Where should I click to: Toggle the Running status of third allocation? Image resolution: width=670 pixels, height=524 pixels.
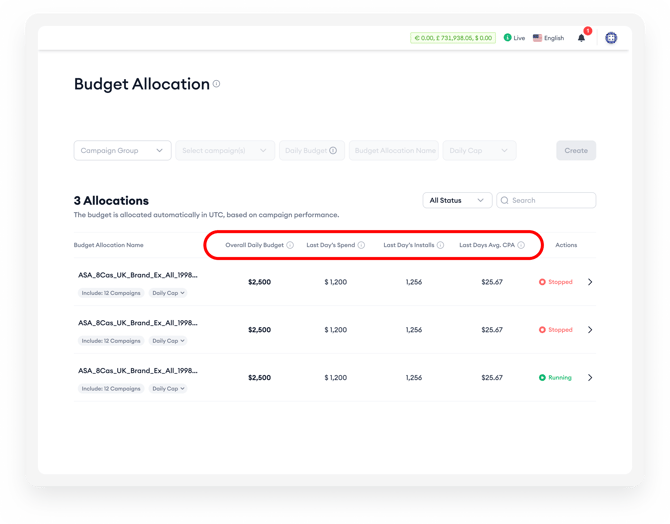[556, 378]
